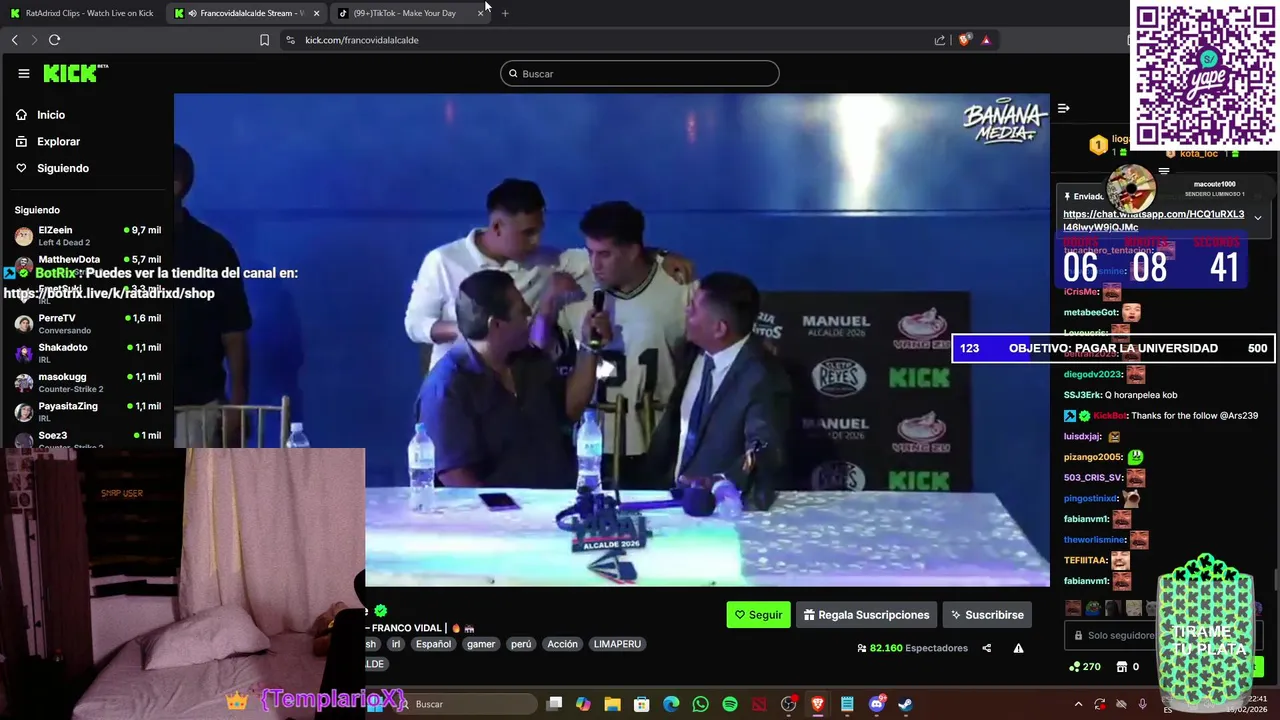Open a new browser tab
Image resolution: width=1280 pixels, height=720 pixels.
pos(505,13)
